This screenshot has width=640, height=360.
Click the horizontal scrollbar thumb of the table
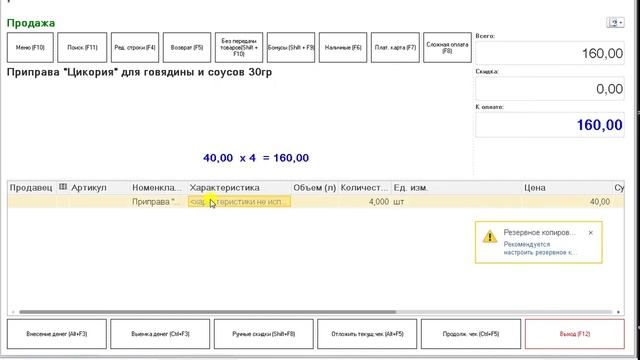tap(207, 312)
